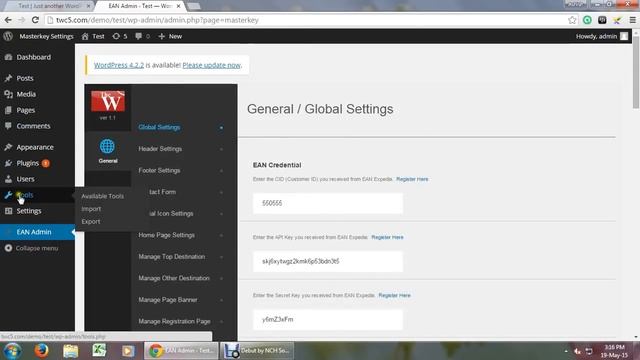Open Settings in the sidebar
Screen dimensions: 640x360
pyautogui.click(x=29, y=211)
